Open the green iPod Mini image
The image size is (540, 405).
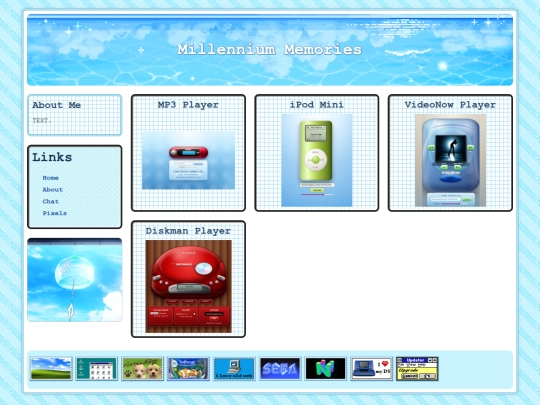(317, 160)
